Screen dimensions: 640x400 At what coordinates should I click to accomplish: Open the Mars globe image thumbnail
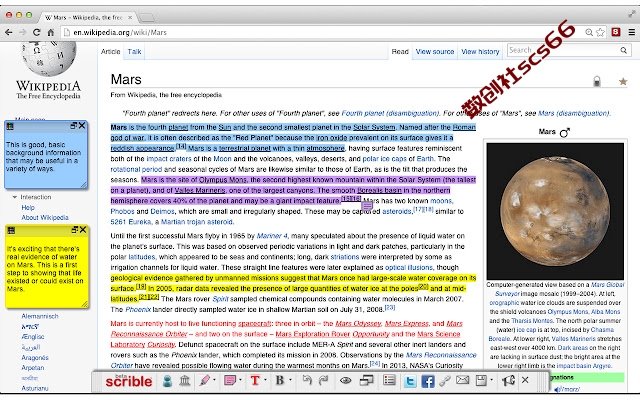pyautogui.click(x=555, y=211)
